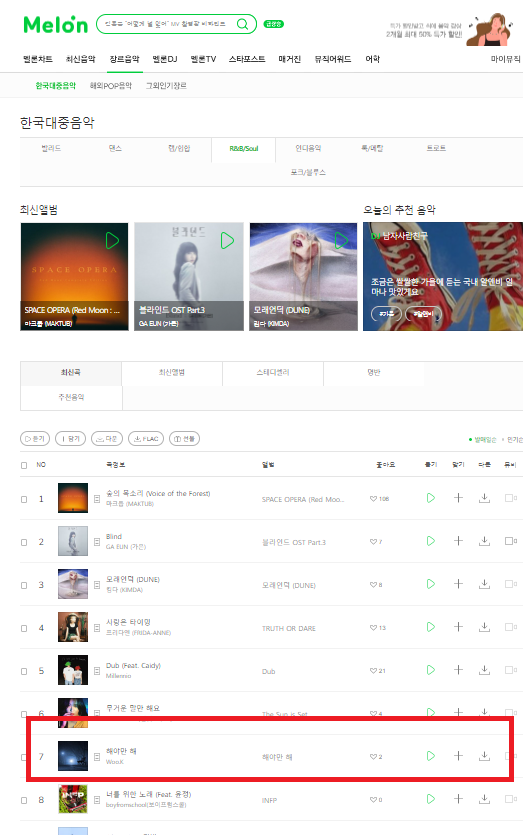Click inside the Melon search field

(165, 24)
